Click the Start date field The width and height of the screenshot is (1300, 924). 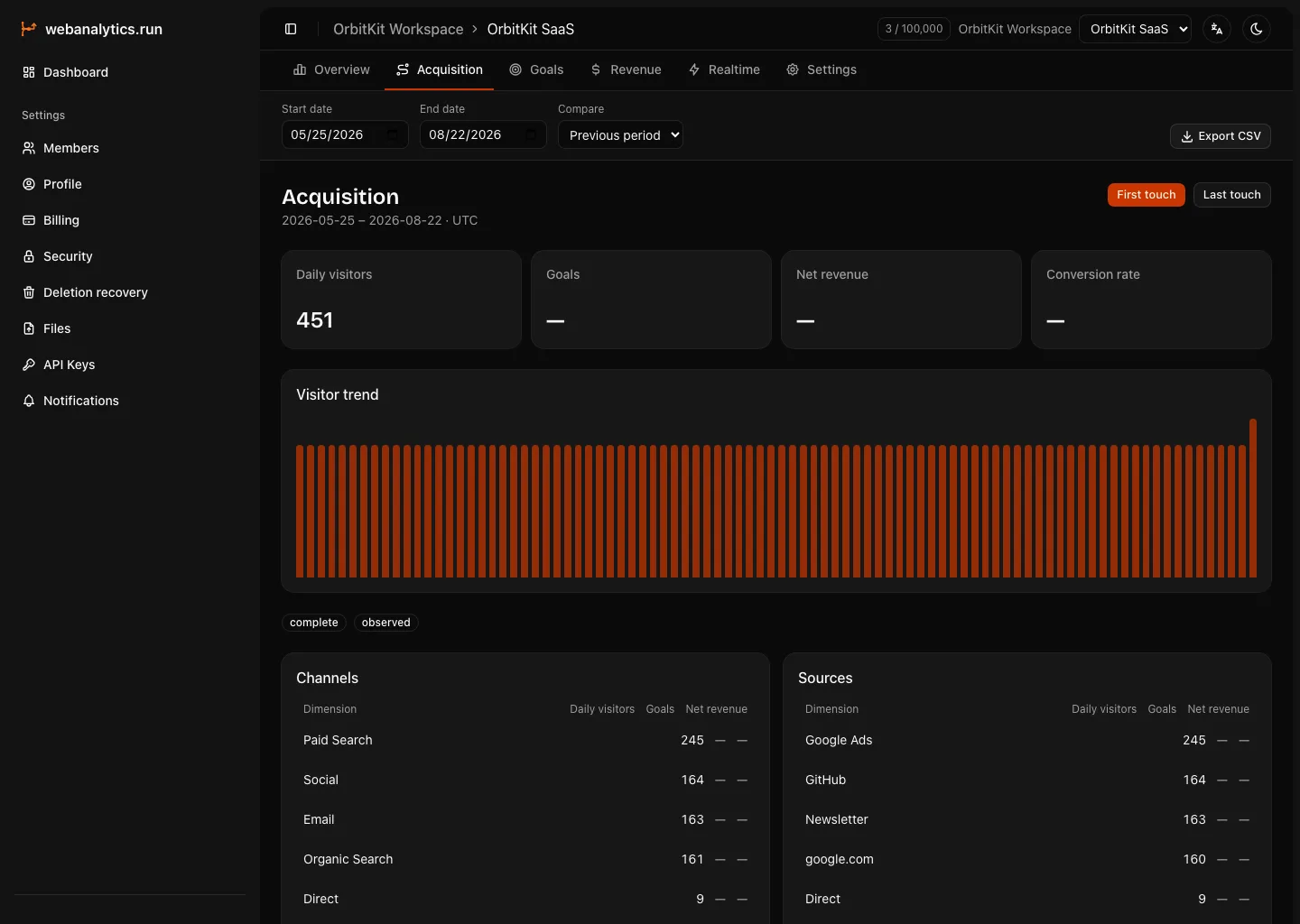(x=345, y=134)
